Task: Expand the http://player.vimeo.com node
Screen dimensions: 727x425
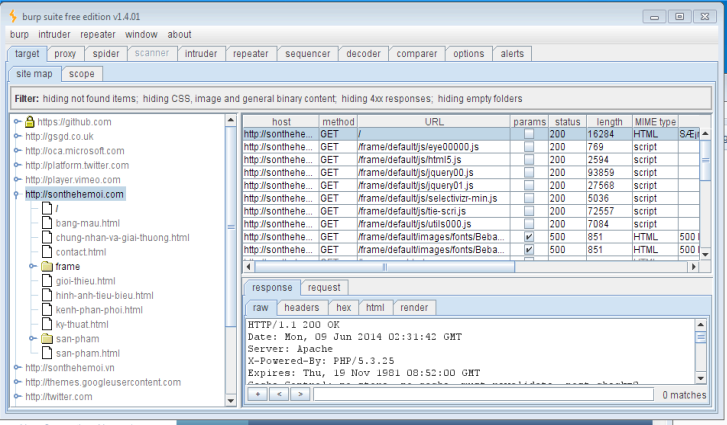Action: [17, 179]
